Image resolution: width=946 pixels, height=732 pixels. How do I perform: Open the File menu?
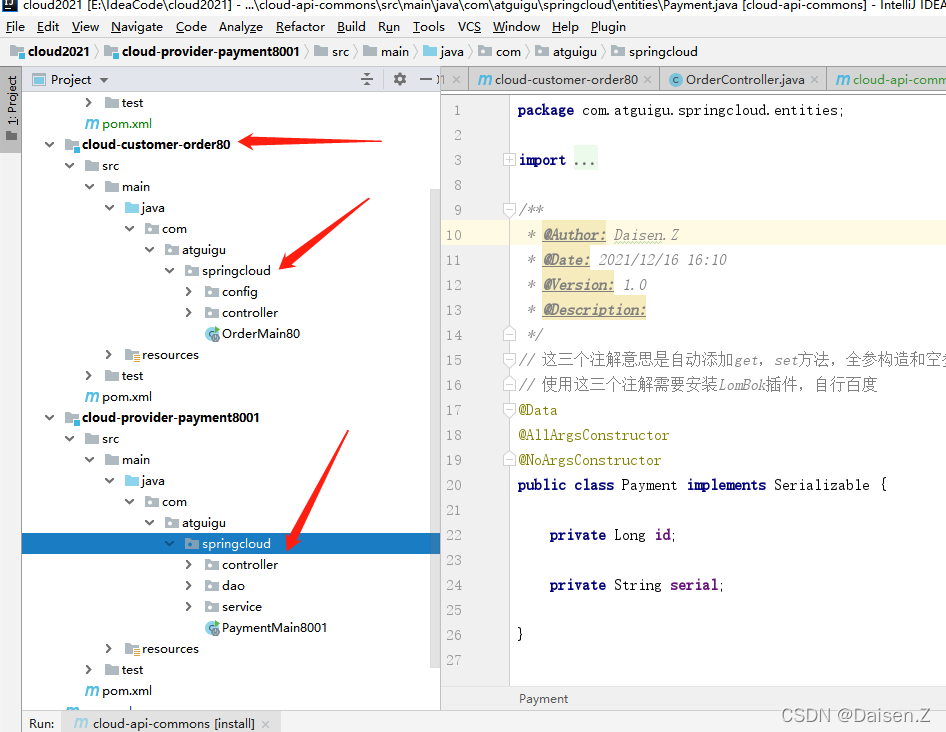click(x=15, y=27)
